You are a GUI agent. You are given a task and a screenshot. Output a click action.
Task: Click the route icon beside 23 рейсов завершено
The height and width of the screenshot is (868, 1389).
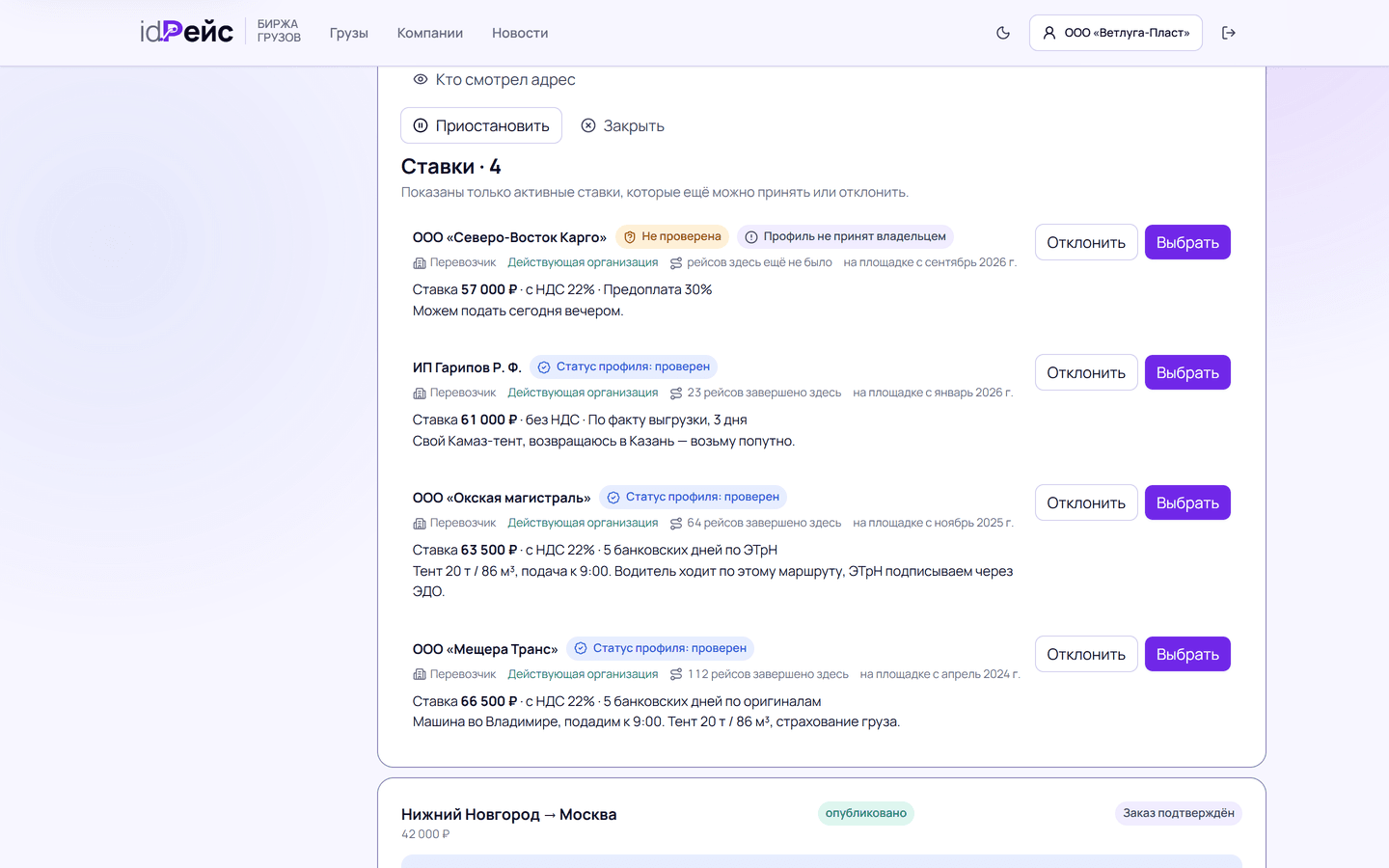[x=676, y=393]
